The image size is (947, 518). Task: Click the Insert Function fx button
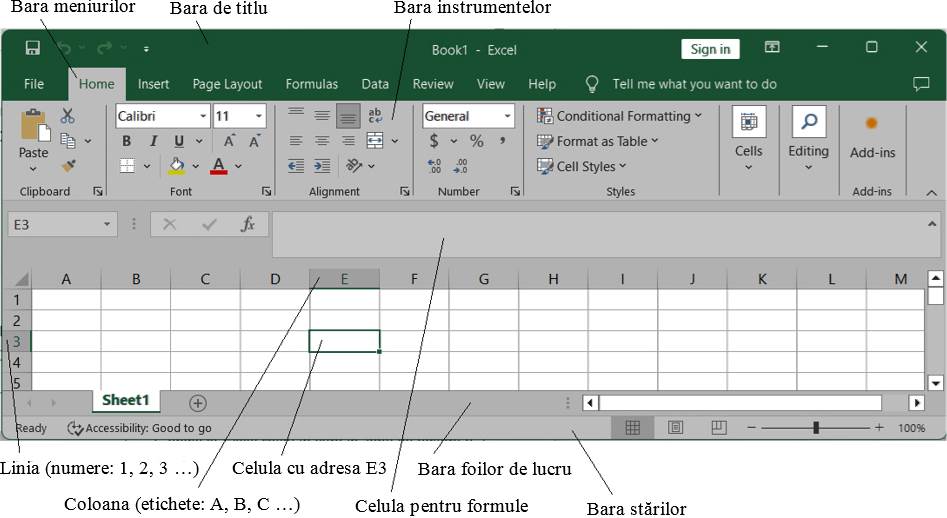[248, 225]
